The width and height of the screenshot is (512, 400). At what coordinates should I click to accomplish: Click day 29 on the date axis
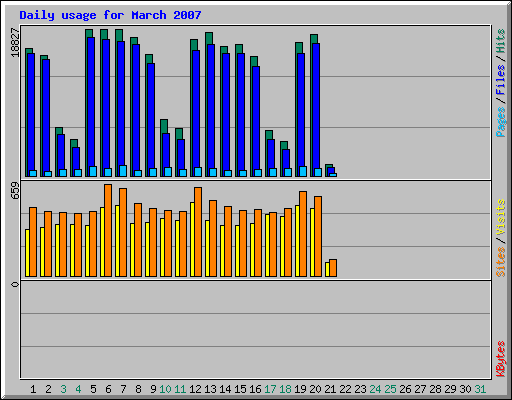pos(450,389)
